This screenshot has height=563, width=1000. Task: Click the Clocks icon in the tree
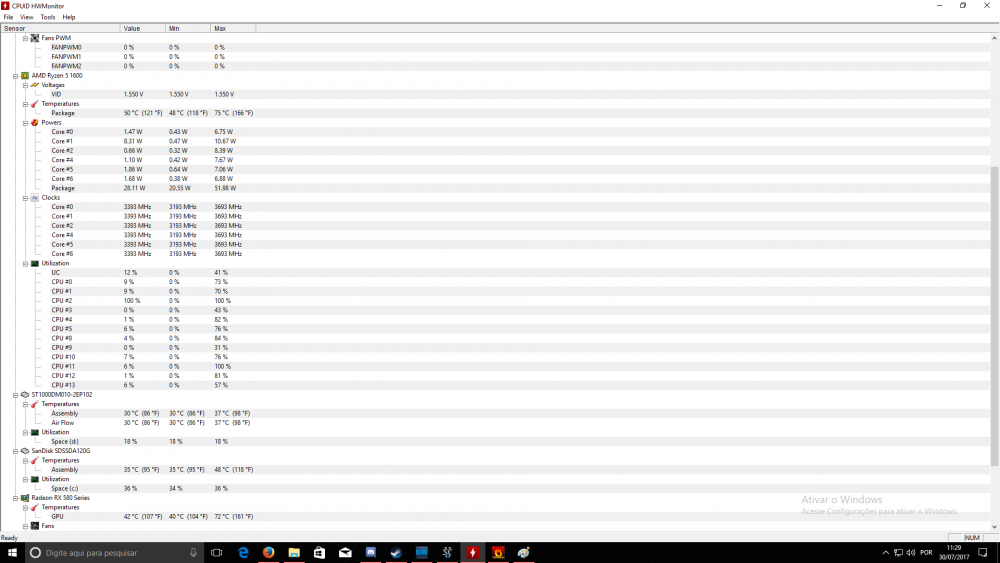(35, 198)
